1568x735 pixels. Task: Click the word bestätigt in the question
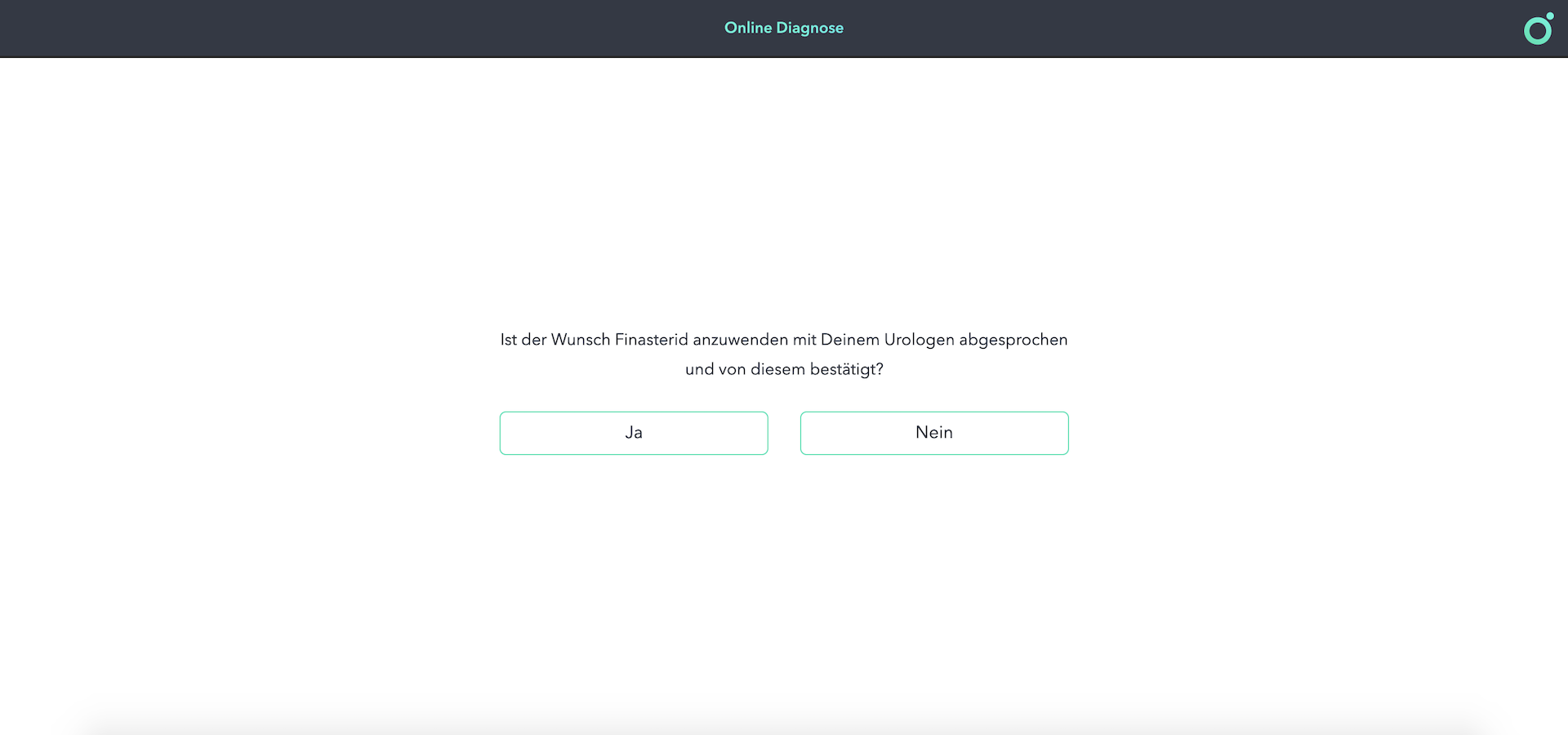point(843,369)
